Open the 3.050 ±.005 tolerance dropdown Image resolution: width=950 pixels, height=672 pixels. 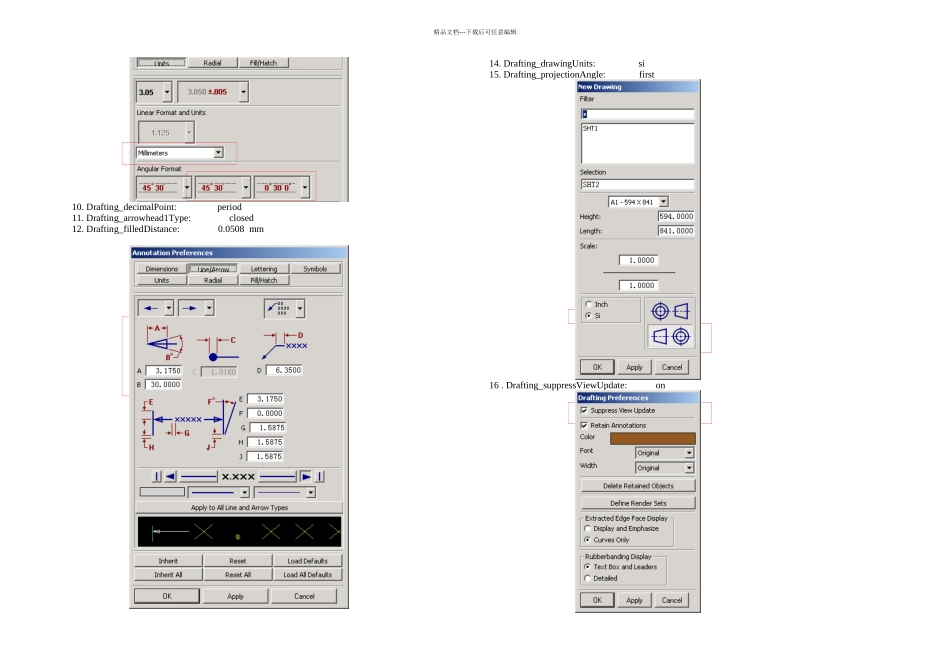[244, 92]
